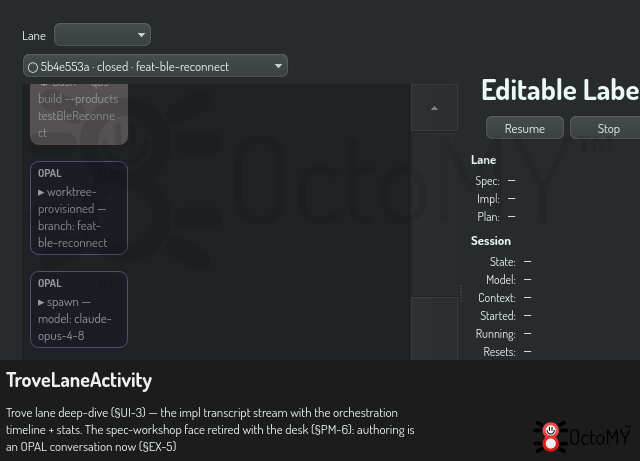Select the bash build --products testBleReconnect card
The height and width of the screenshot is (461, 640).
point(79,114)
